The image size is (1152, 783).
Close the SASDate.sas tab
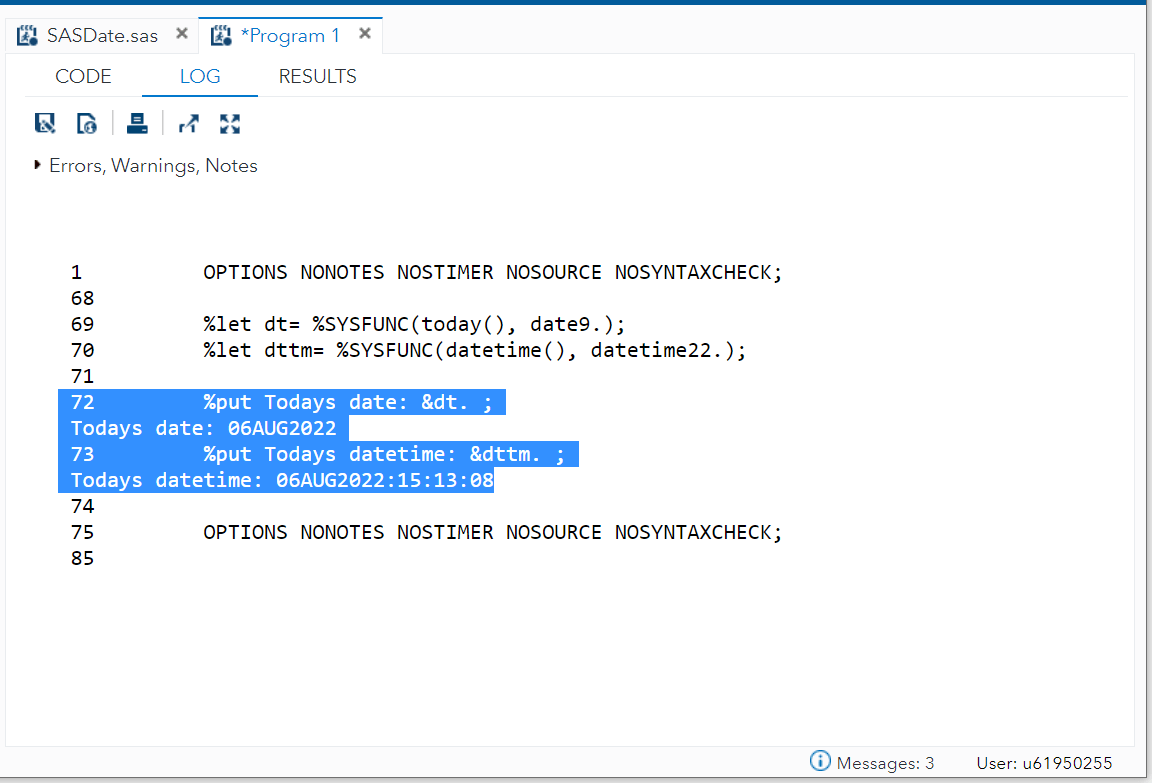(181, 32)
